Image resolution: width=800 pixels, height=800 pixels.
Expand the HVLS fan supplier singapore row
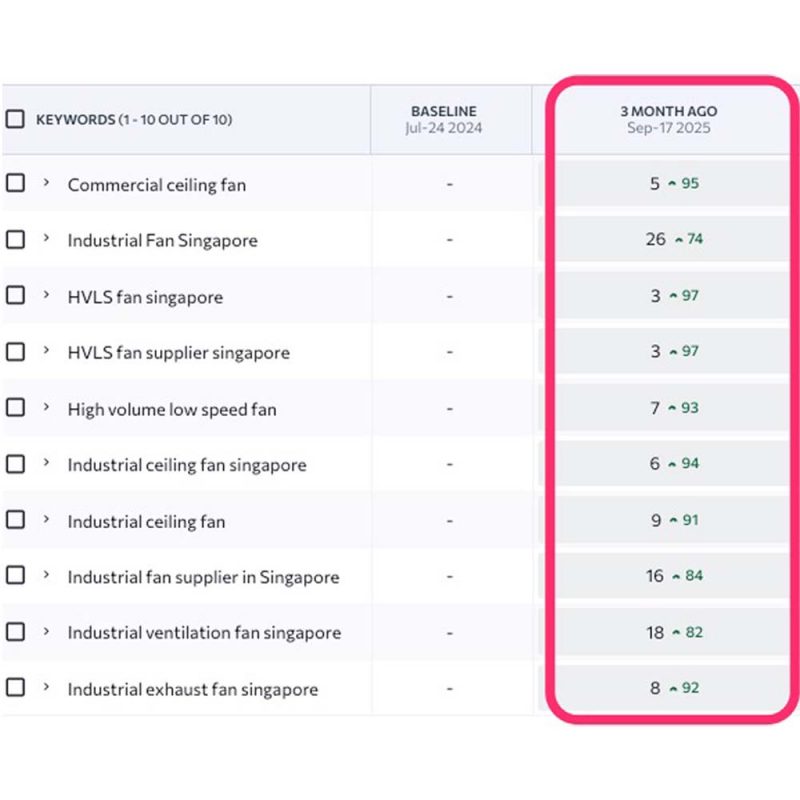pos(46,352)
